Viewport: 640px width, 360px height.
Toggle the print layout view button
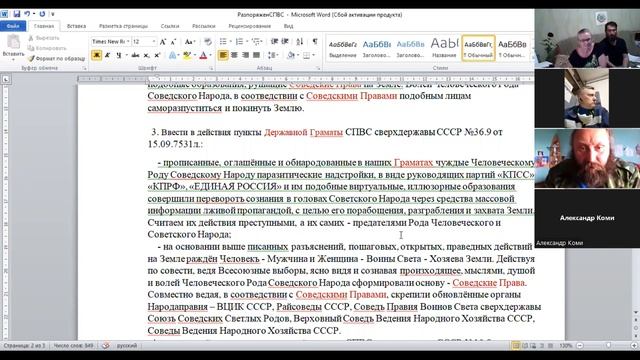tap(516, 346)
